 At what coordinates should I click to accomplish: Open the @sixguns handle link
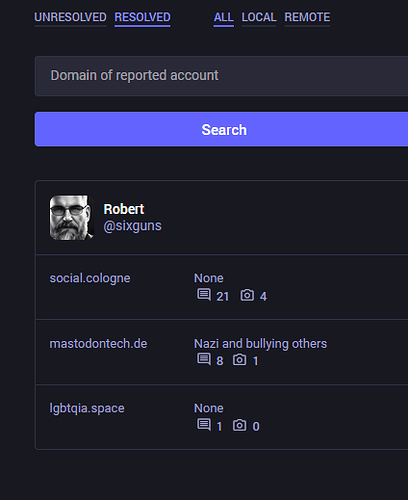[x=132, y=226]
